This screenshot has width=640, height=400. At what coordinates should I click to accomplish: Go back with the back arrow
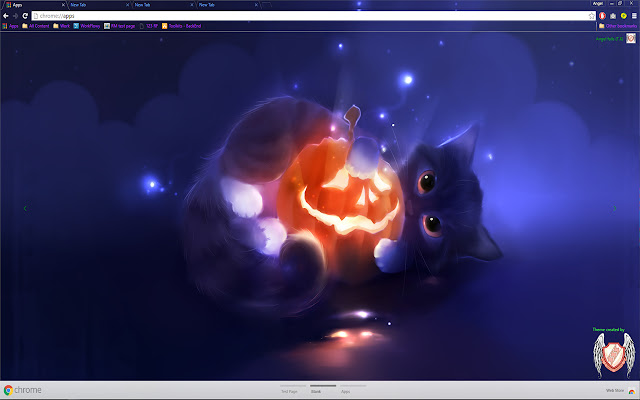[x=6, y=16]
